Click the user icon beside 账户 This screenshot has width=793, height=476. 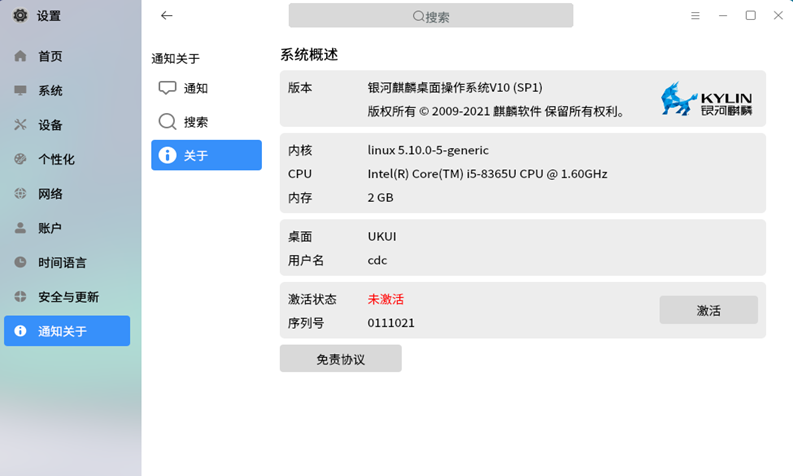pos(20,228)
